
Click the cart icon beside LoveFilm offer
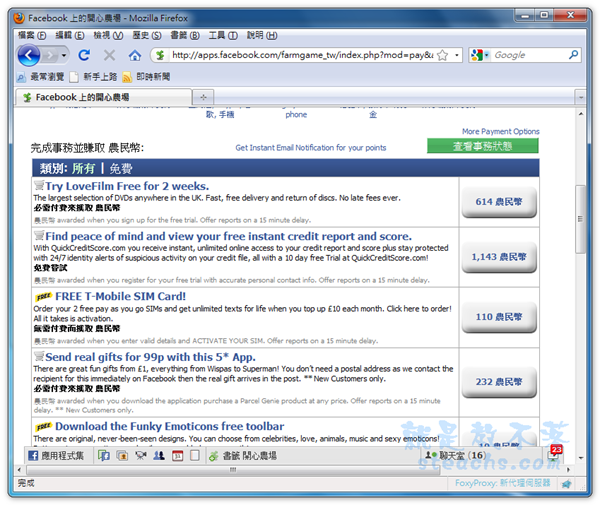(39, 186)
